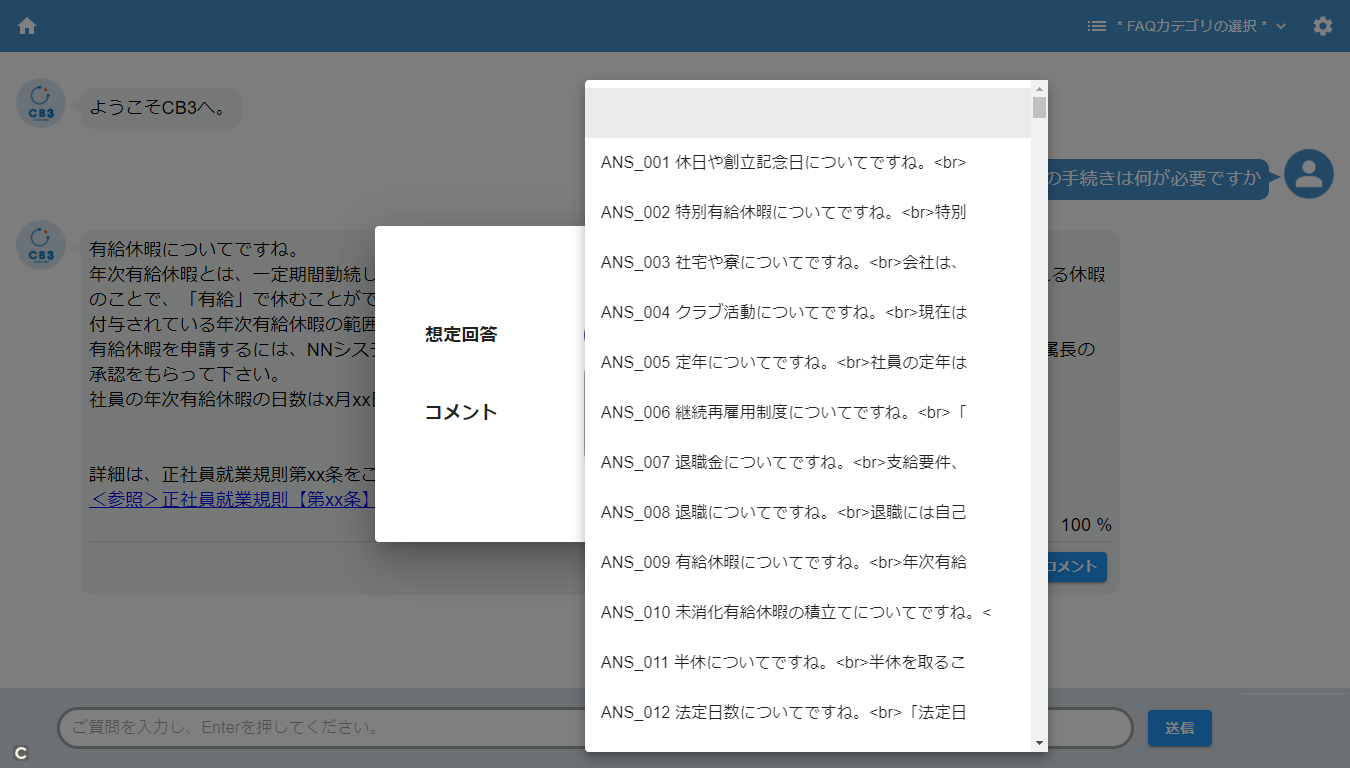Click the home icon in header
The height and width of the screenshot is (768, 1350).
pyautogui.click(x=27, y=26)
